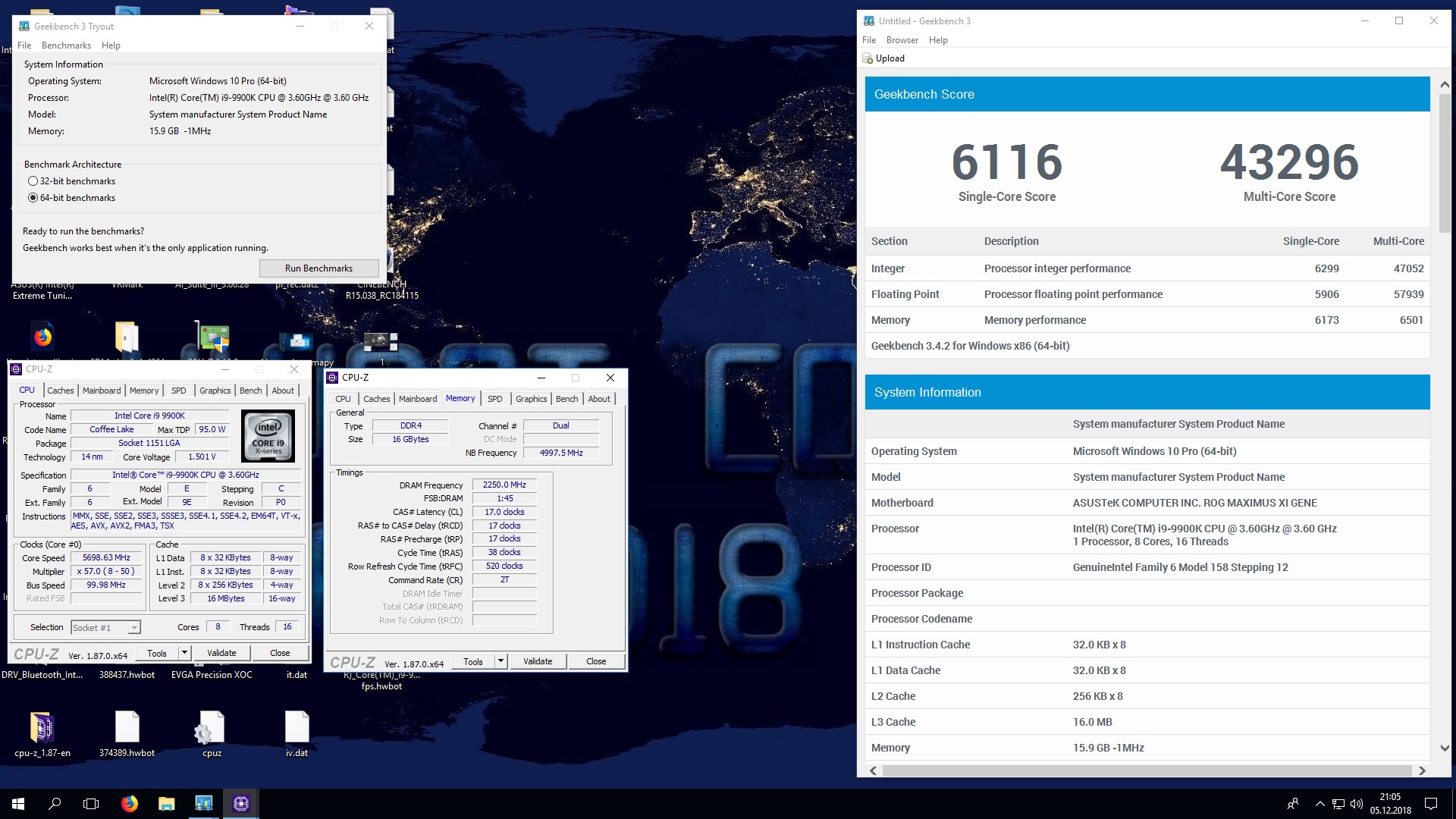Click the Single-Core Score value 6116
The image size is (1456, 819).
tap(1006, 162)
